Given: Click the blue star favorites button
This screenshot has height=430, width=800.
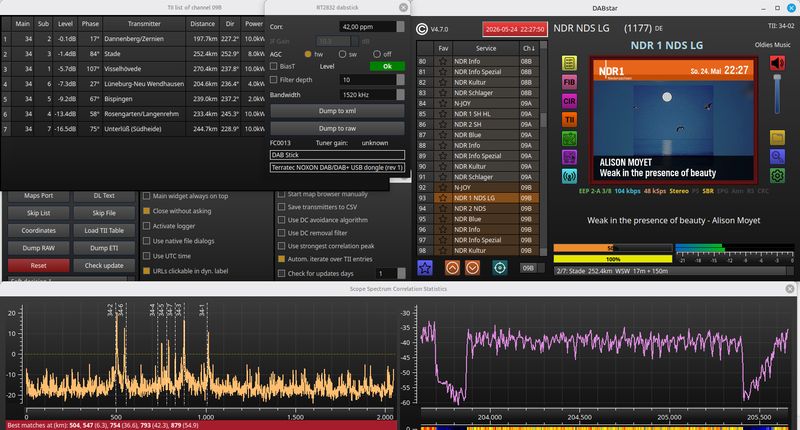Looking at the screenshot, I should [x=425, y=267].
